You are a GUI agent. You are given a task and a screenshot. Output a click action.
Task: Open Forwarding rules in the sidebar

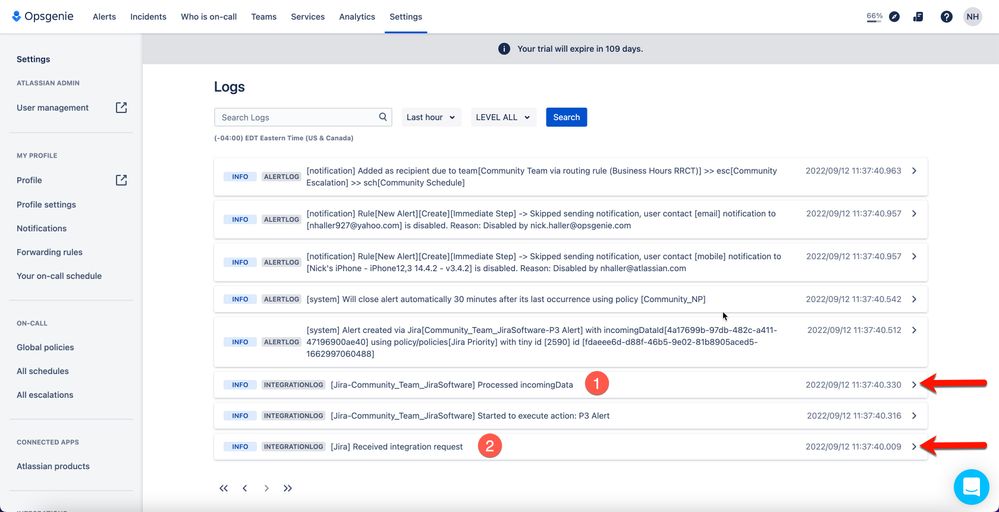[50, 252]
